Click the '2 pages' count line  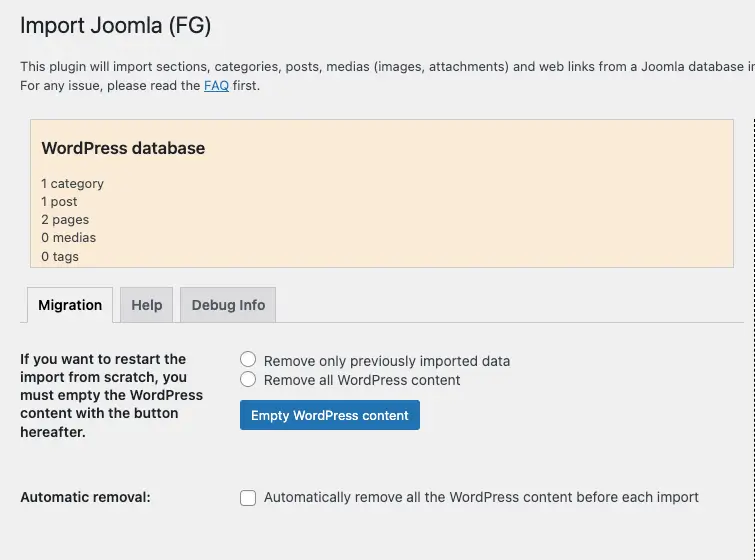(x=65, y=220)
